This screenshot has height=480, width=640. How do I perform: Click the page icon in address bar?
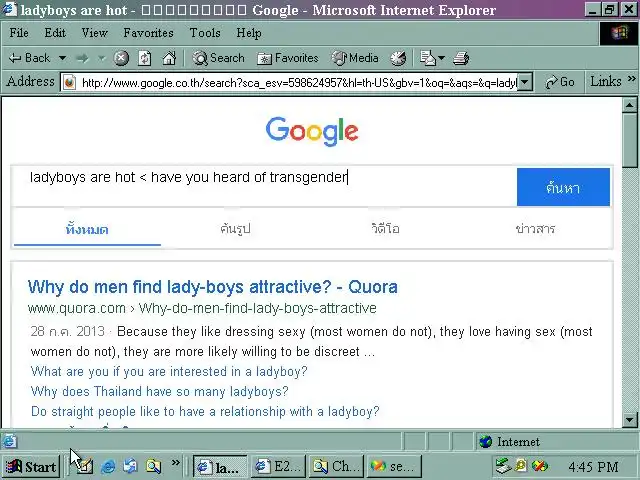pos(69,82)
